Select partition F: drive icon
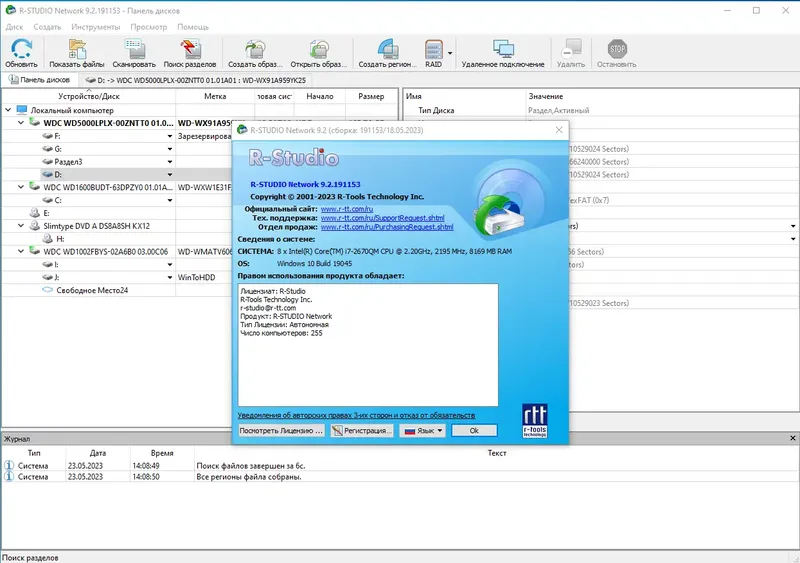This screenshot has height=563, width=800. coord(47,136)
